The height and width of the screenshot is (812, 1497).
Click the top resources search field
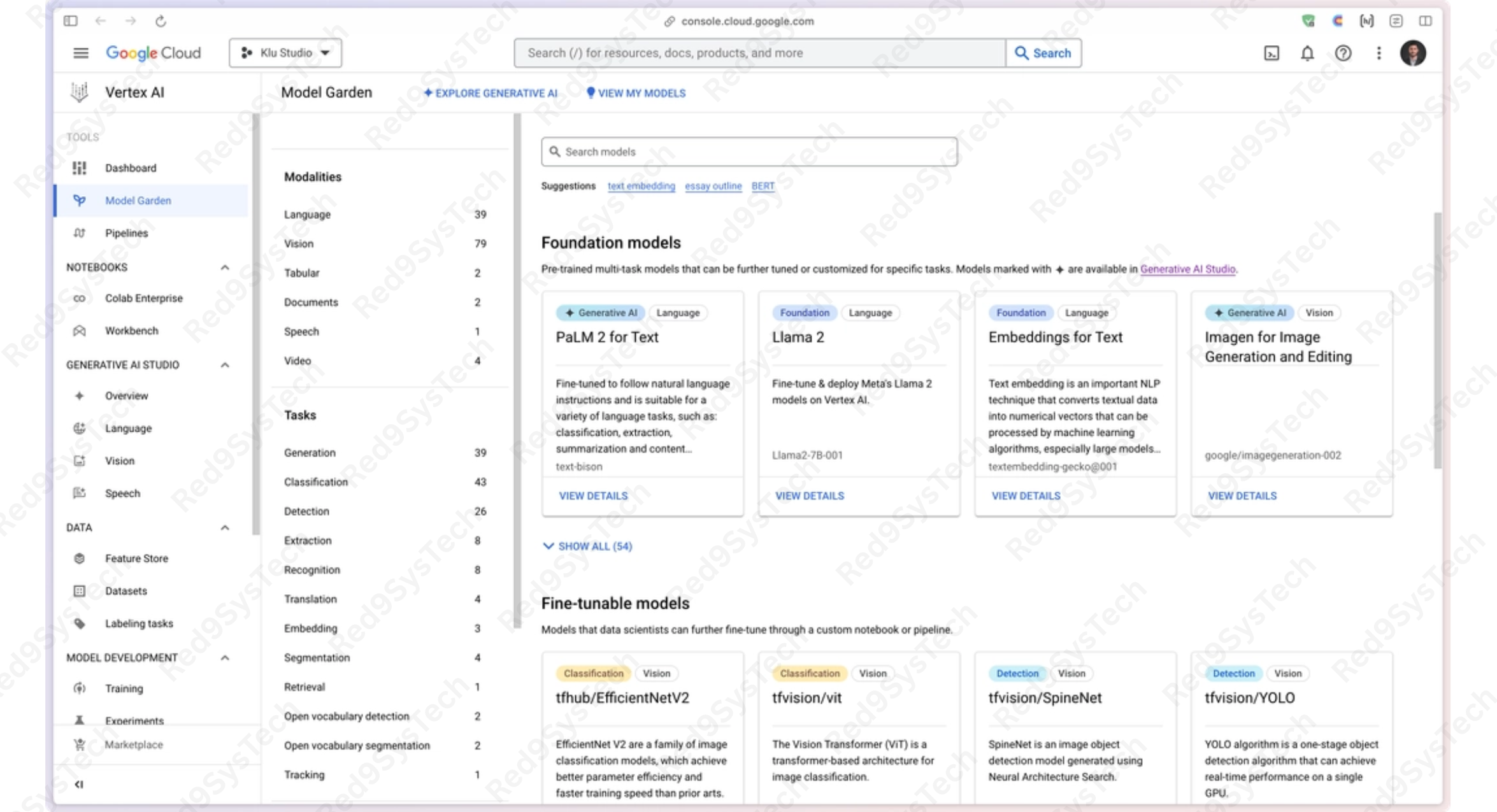click(760, 53)
